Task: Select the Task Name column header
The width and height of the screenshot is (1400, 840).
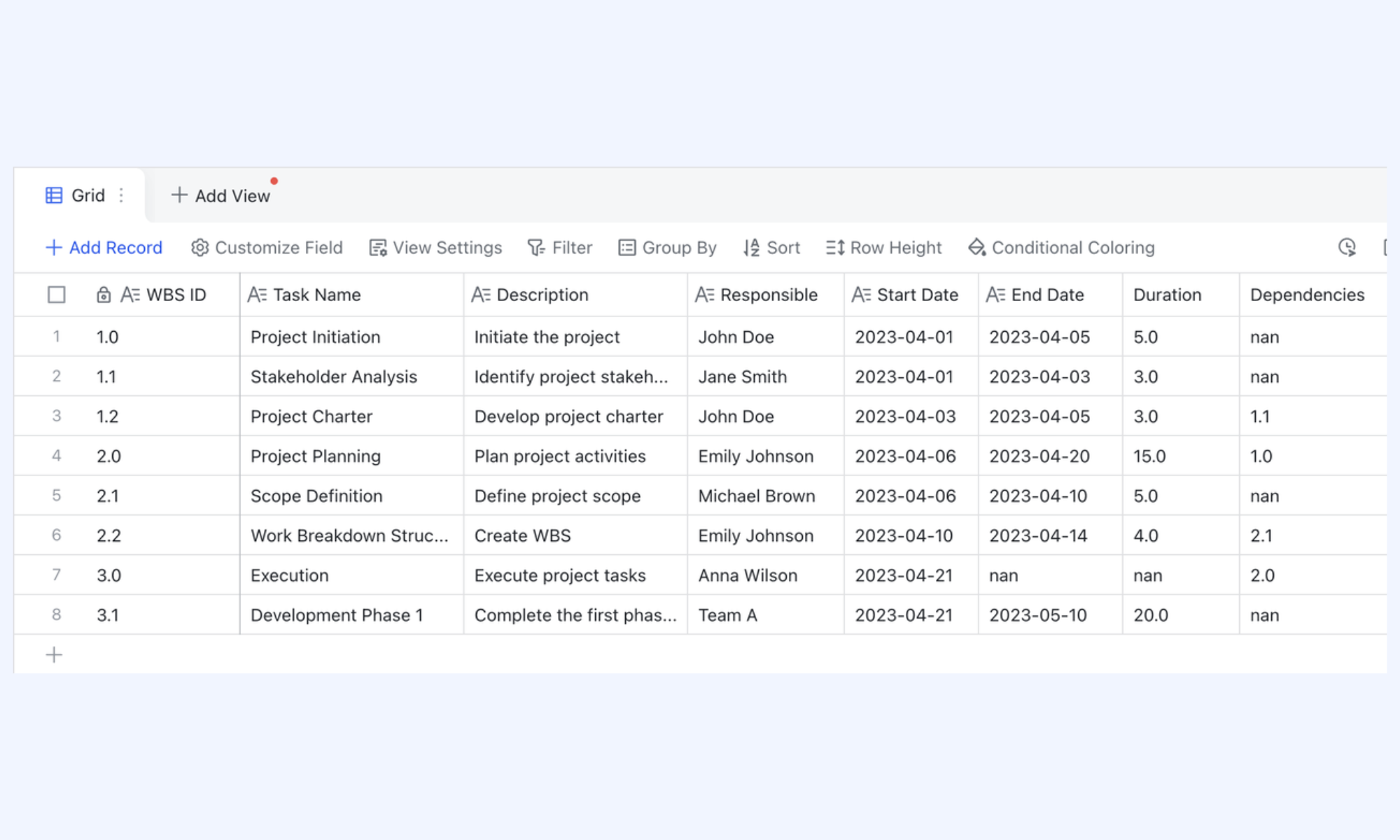Action: point(351,295)
